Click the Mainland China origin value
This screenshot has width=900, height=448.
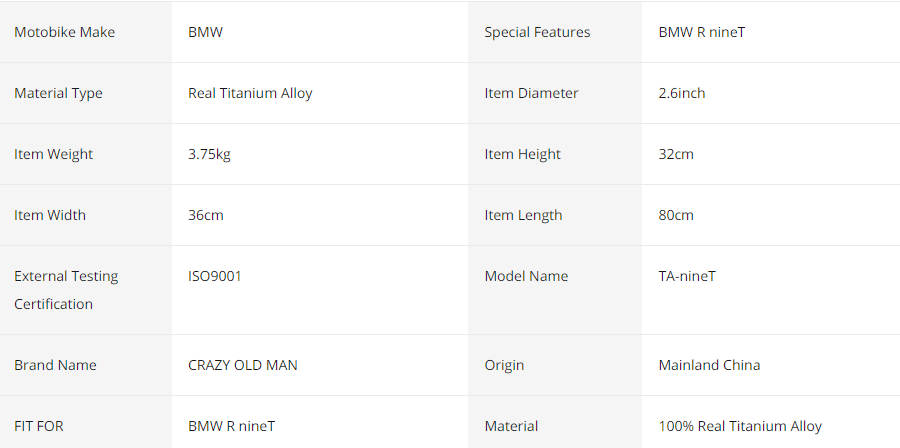709,365
